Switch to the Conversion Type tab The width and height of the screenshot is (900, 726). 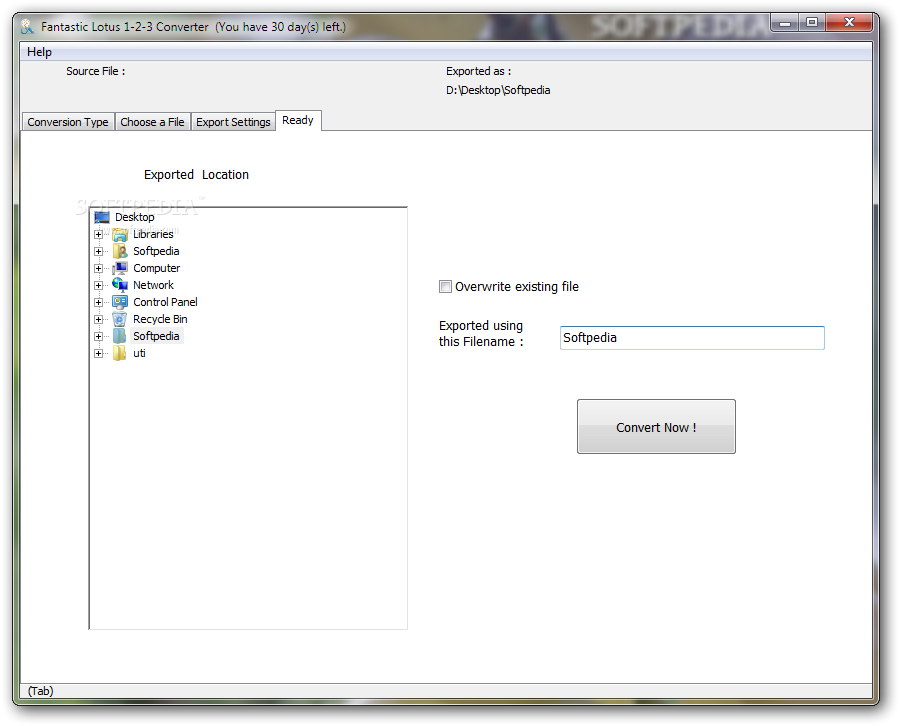tap(68, 122)
